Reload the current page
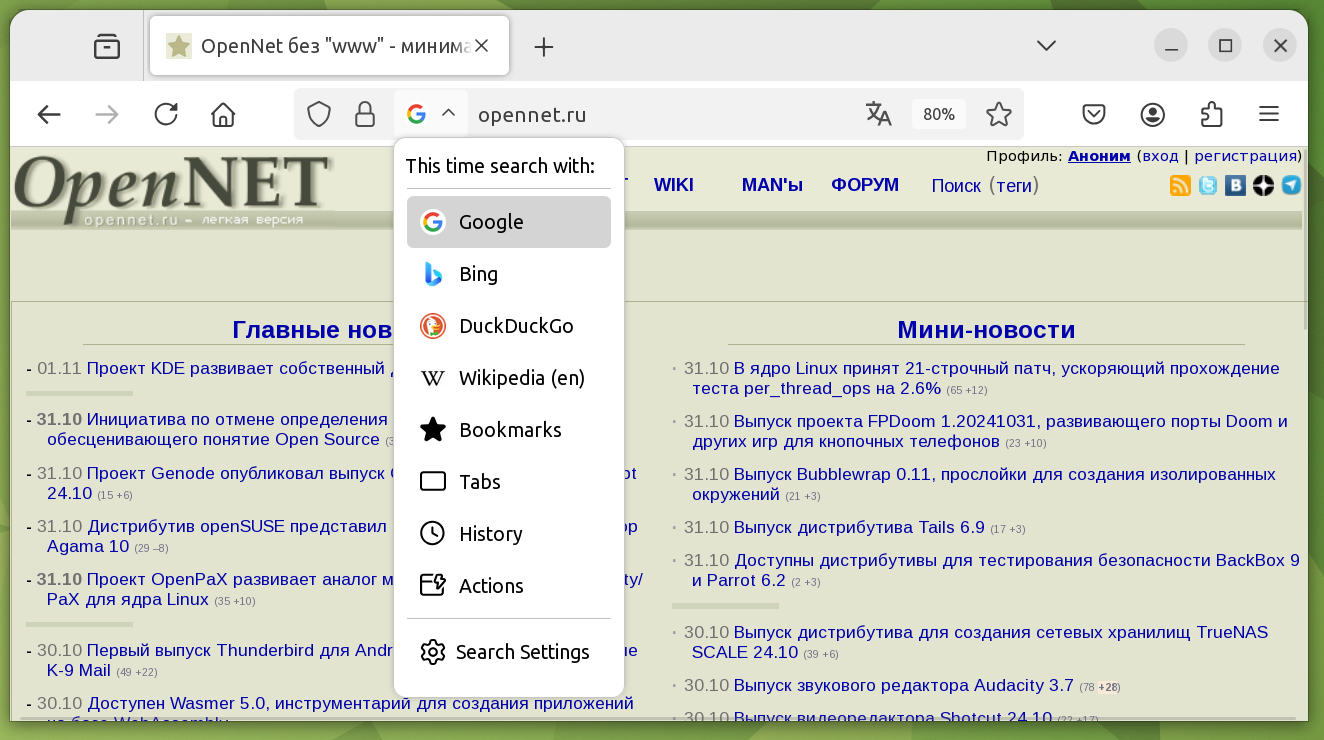The image size is (1324, 740). click(166, 114)
